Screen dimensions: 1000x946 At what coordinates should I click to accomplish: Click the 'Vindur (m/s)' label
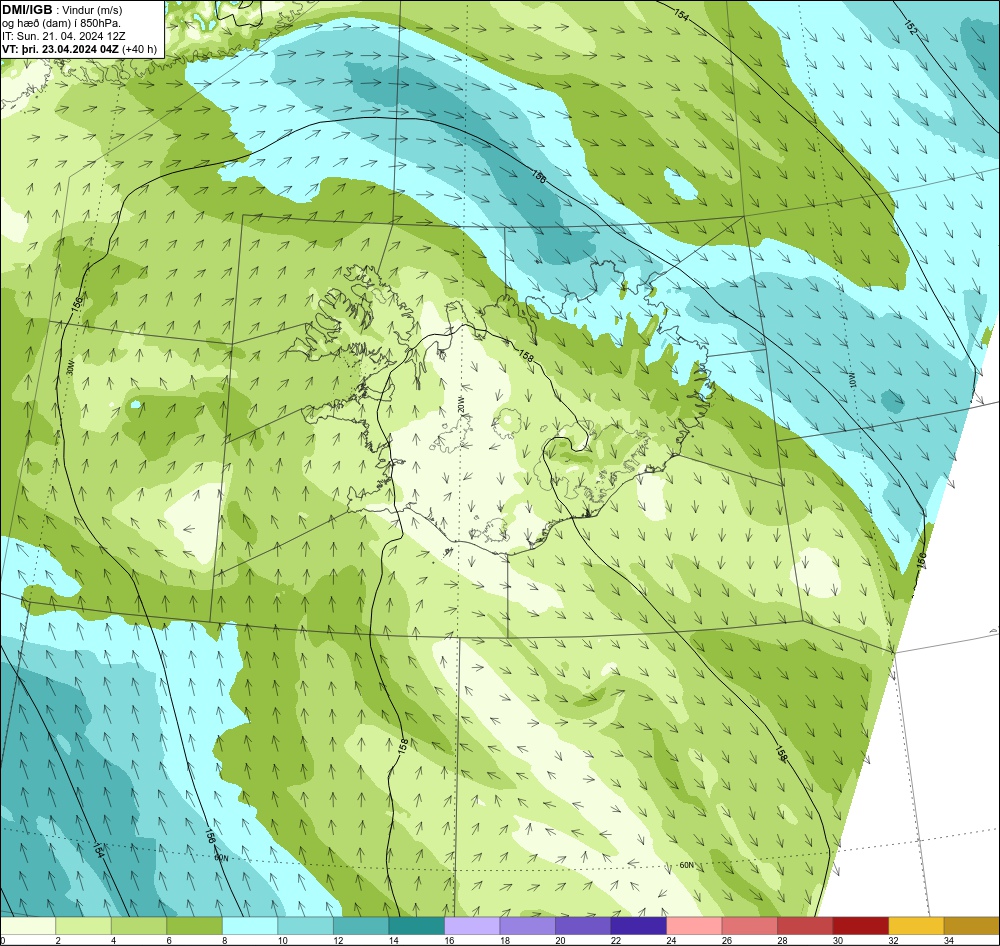click(94, 10)
